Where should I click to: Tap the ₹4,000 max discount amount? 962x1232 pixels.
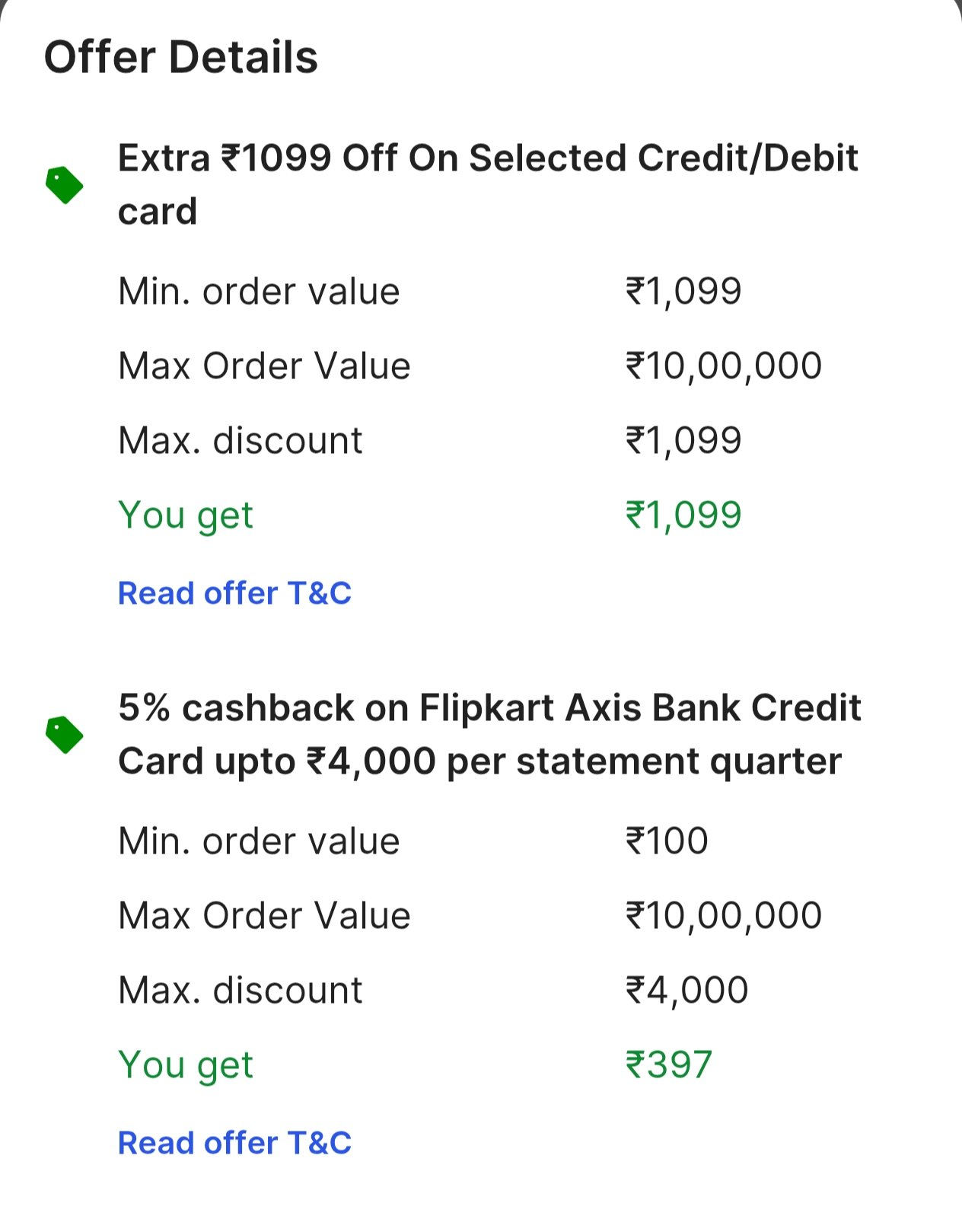(686, 990)
